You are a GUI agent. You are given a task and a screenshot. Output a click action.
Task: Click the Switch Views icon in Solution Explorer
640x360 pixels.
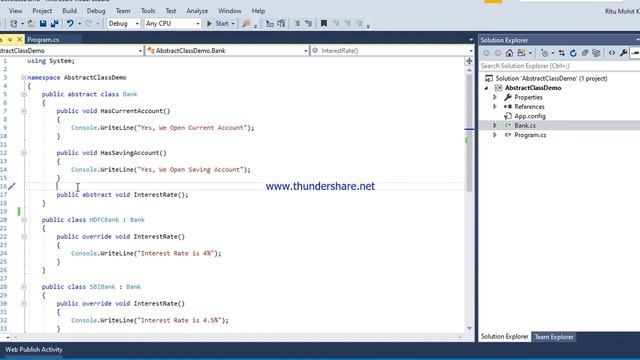click(521, 53)
